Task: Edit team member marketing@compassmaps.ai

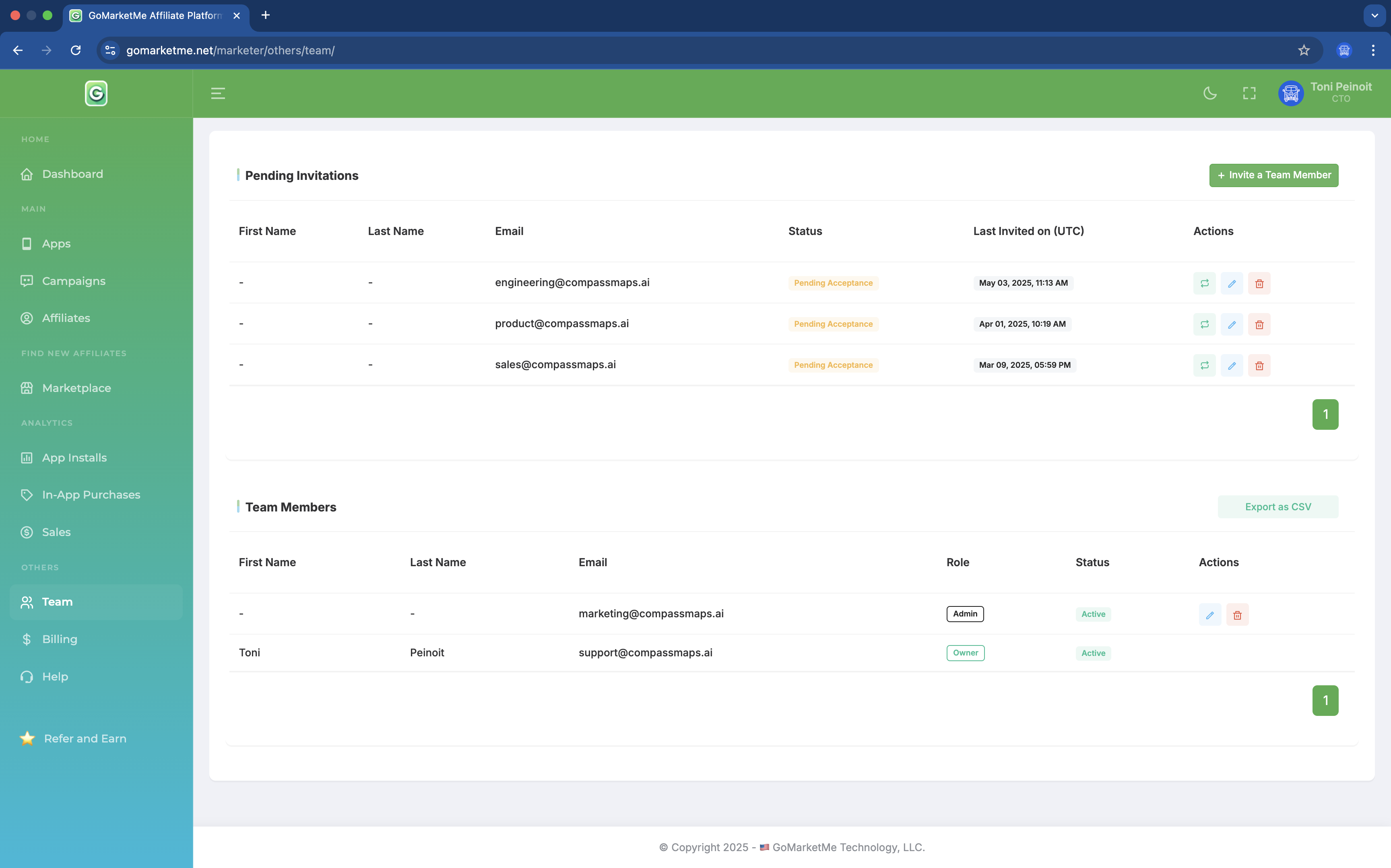Action: [1210, 615]
